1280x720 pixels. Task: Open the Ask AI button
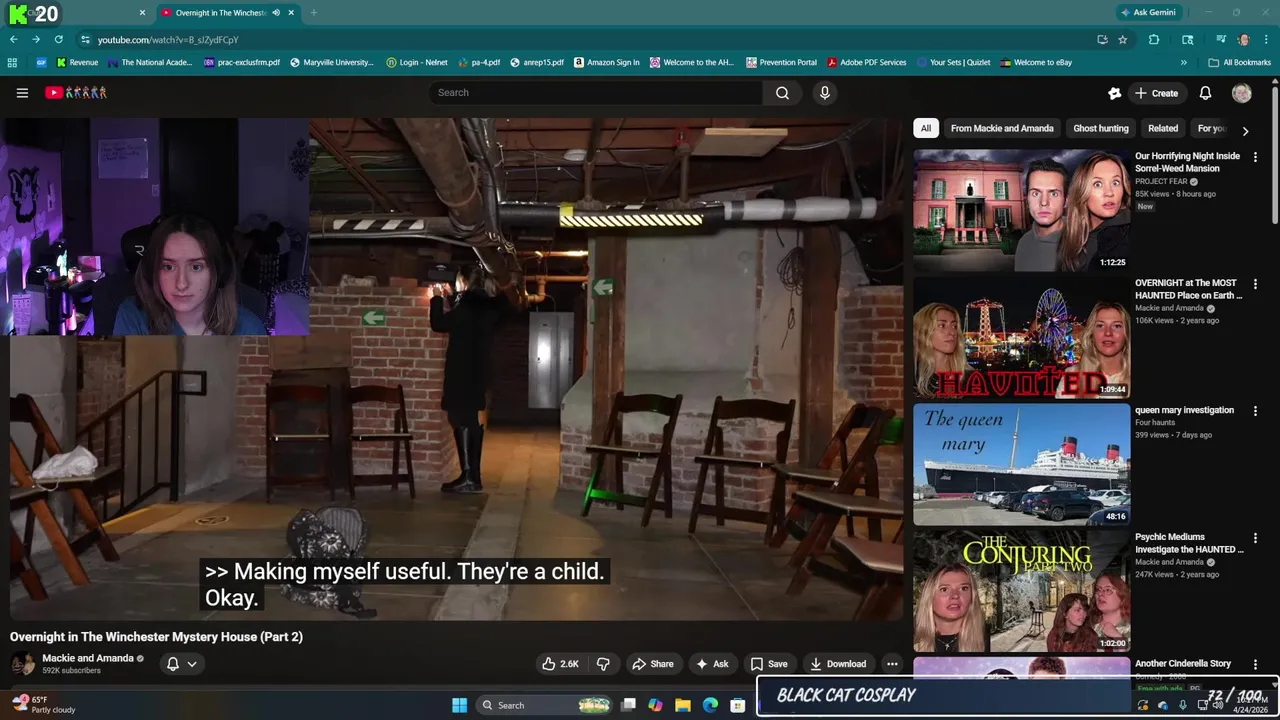[712, 664]
